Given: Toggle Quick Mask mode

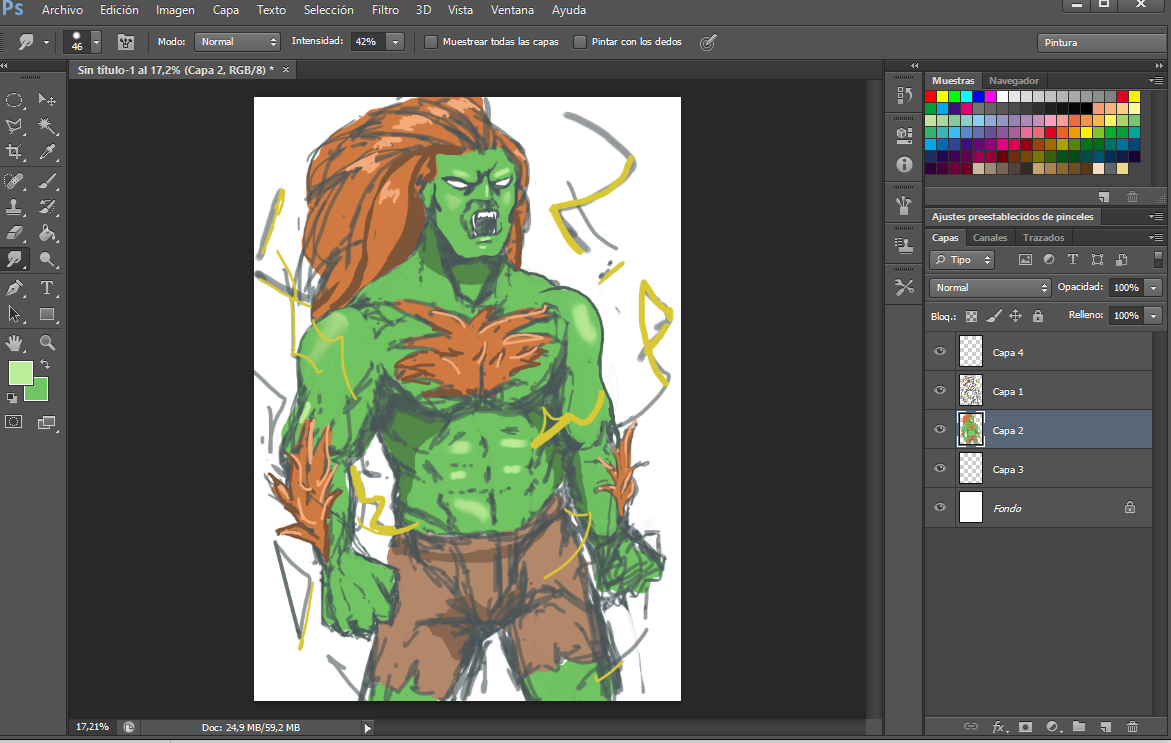Looking at the screenshot, I should (14, 422).
